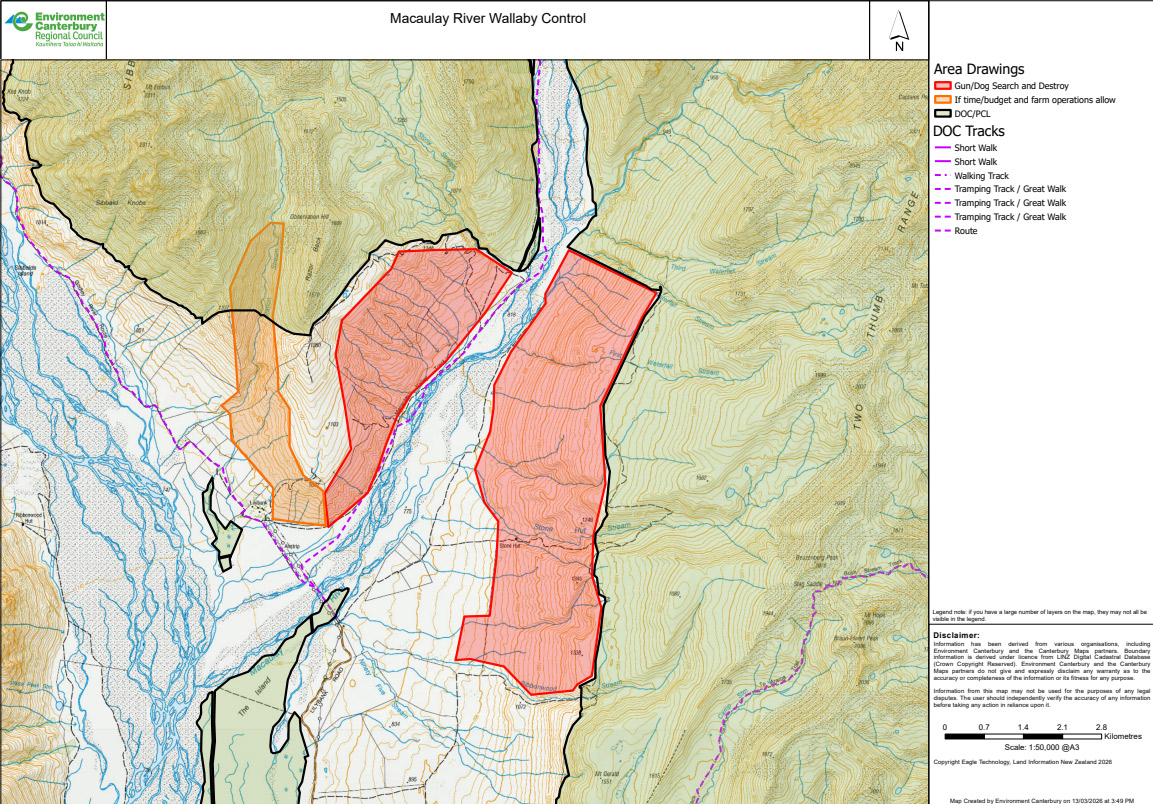Click the Environment Canterbury Regional Council logo
Viewport: 1153px width, 804px height.
pos(53,30)
